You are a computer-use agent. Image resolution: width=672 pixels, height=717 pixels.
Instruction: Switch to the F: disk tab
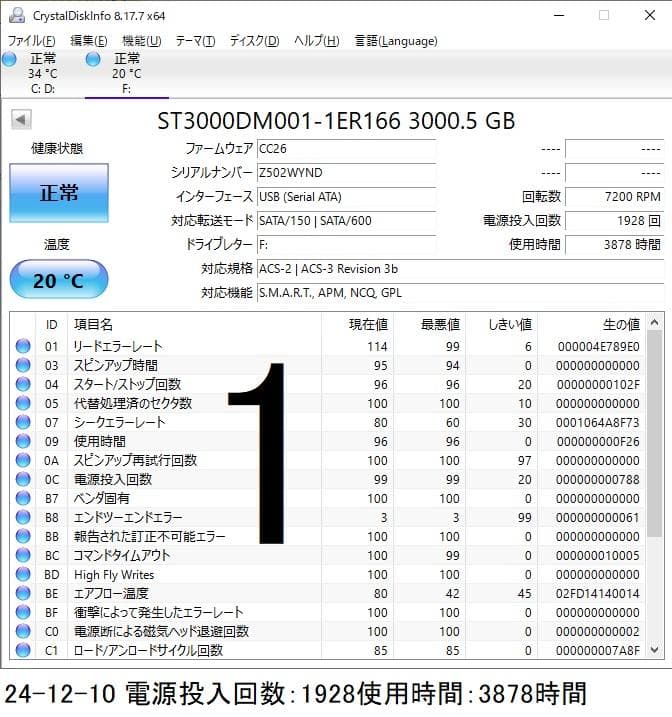(x=127, y=73)
